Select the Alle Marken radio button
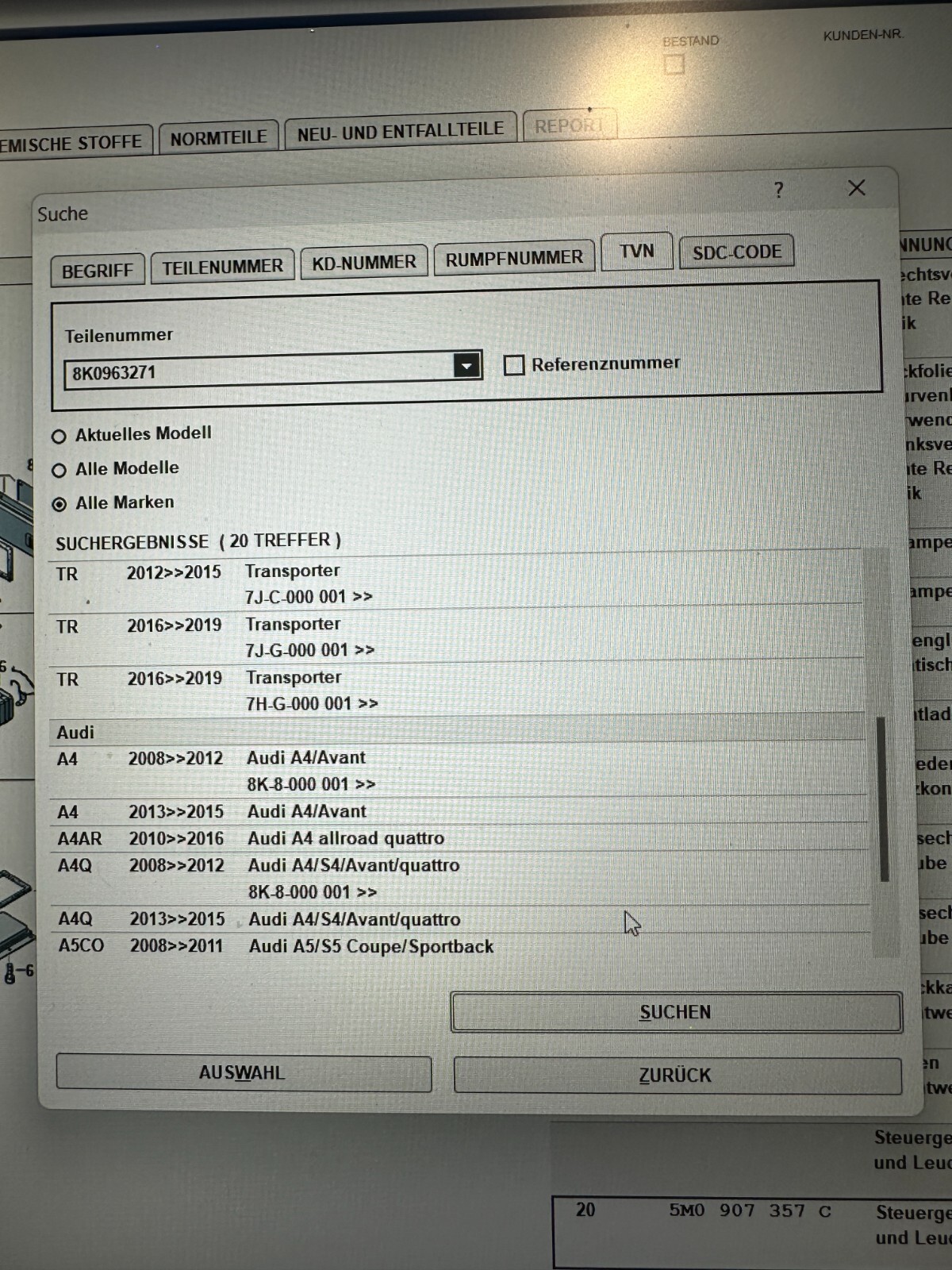Viewport: 952px width, 1270px height. (x=59, y=505)
